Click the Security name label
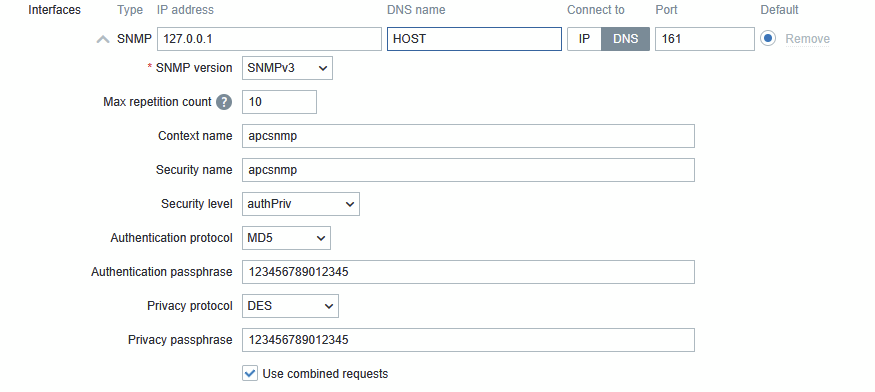 click(x=194, y=170)
